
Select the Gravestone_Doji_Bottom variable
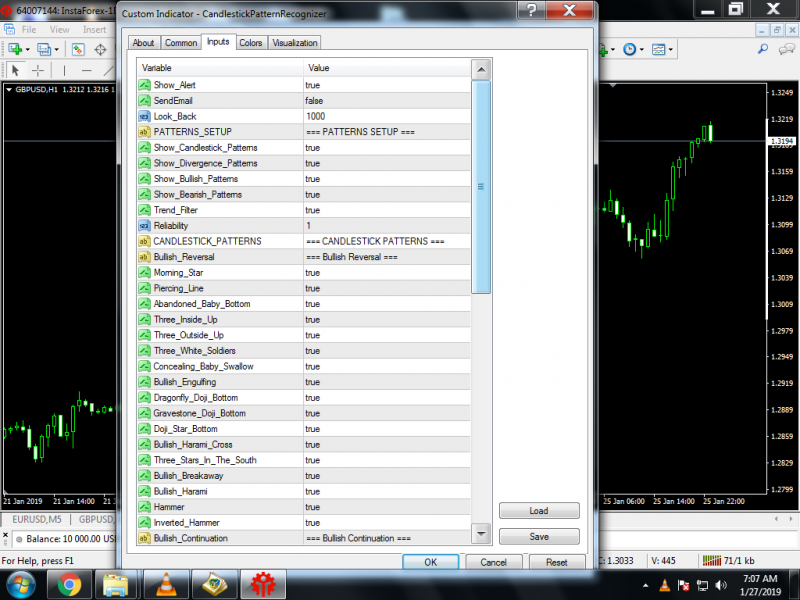[x=199, y=413]
